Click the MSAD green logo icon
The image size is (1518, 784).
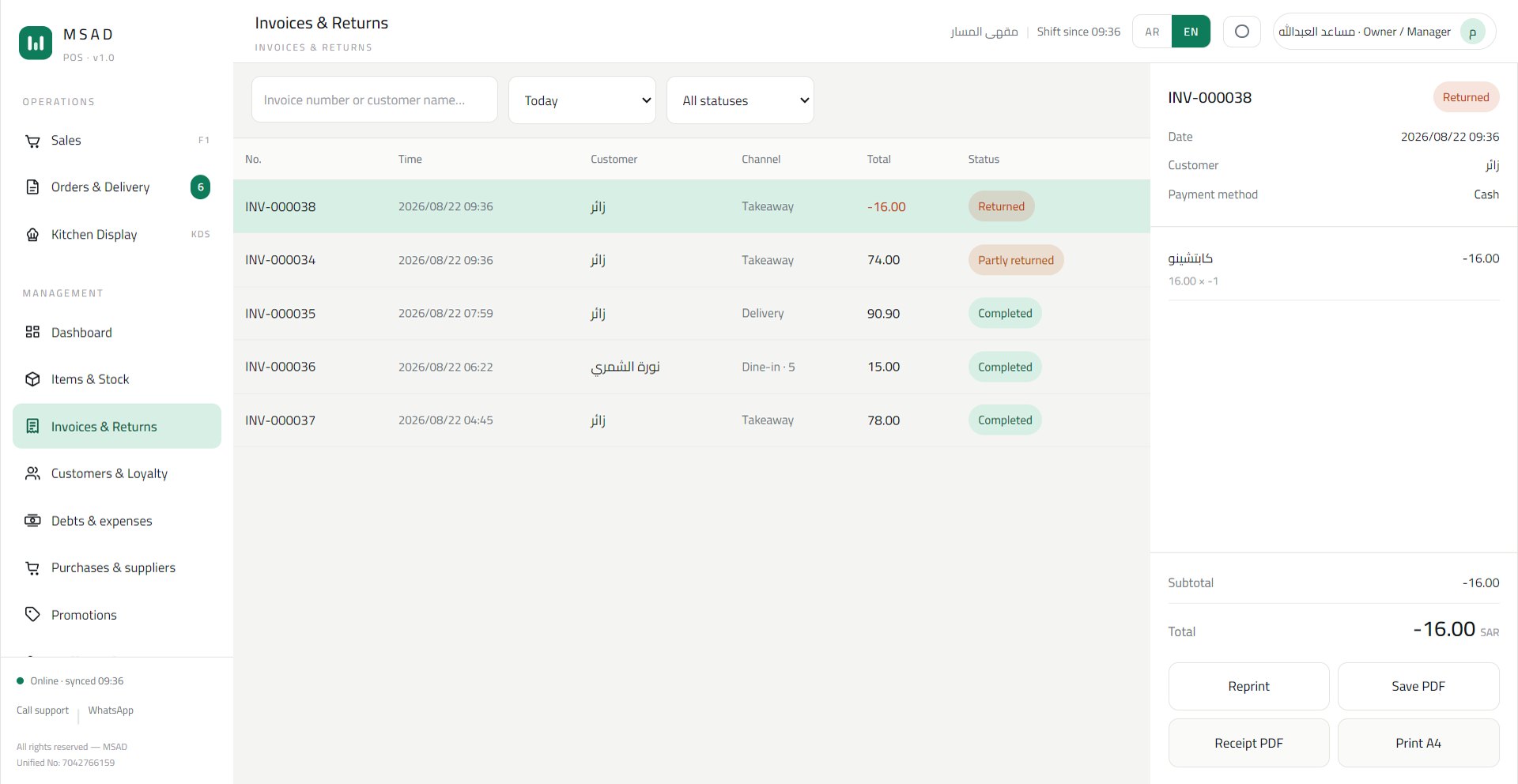point(36,43)
